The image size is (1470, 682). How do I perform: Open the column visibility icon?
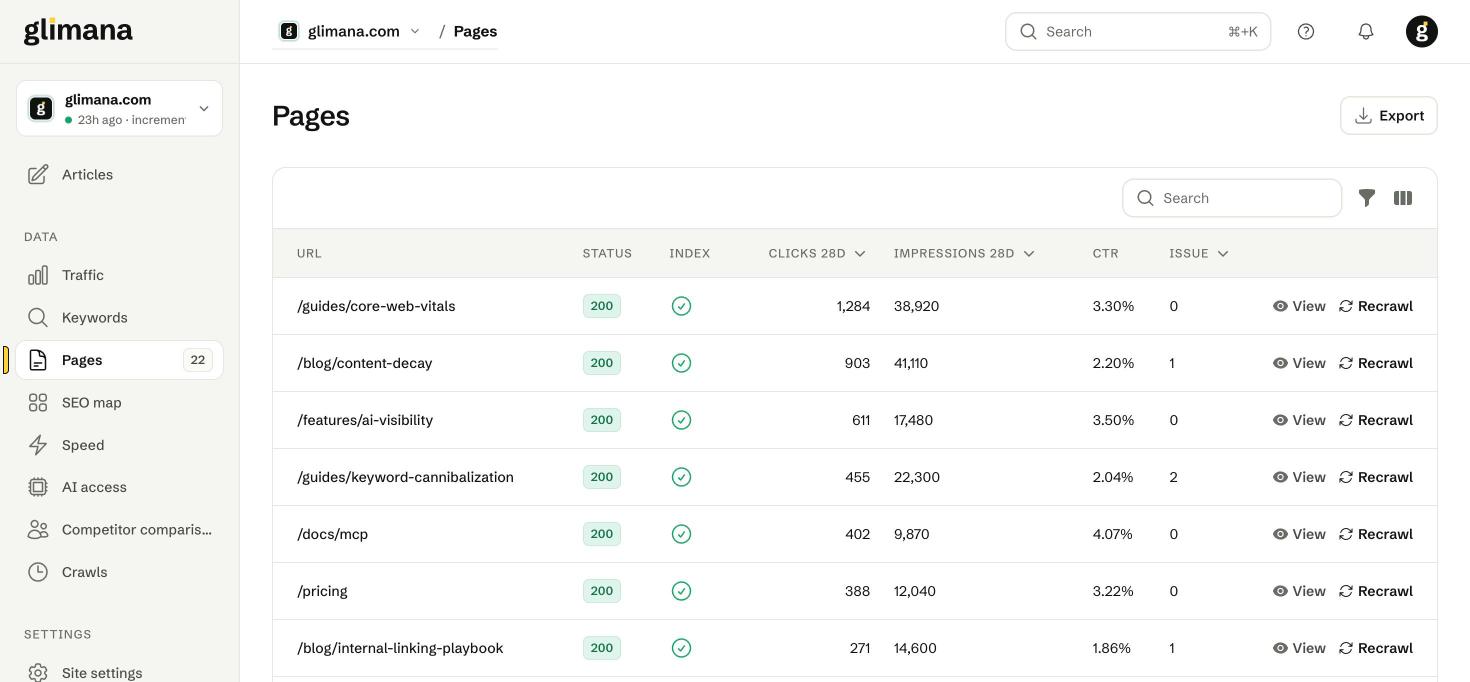tap(1403, 198)
